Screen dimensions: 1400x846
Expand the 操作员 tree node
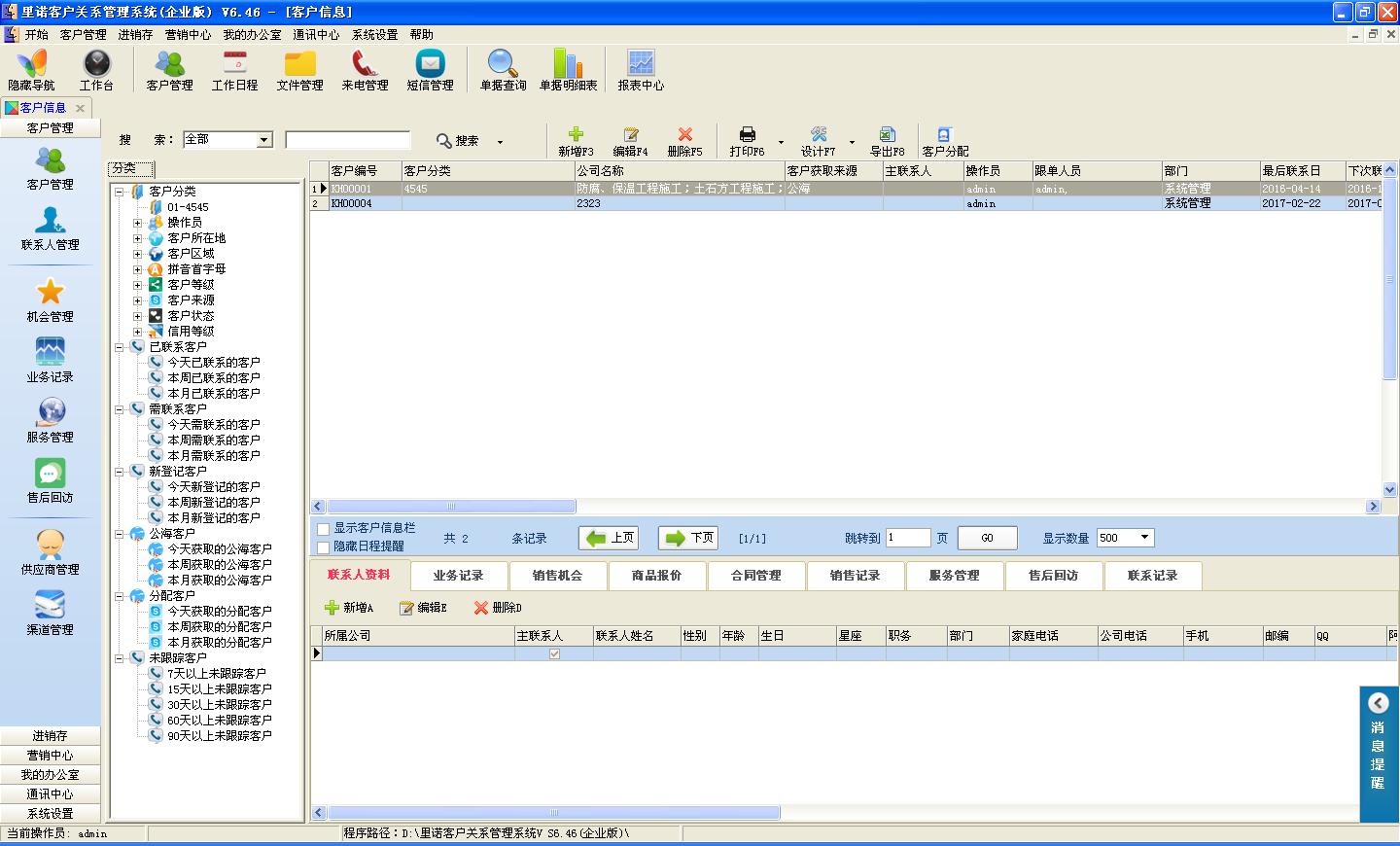(137, 223)
